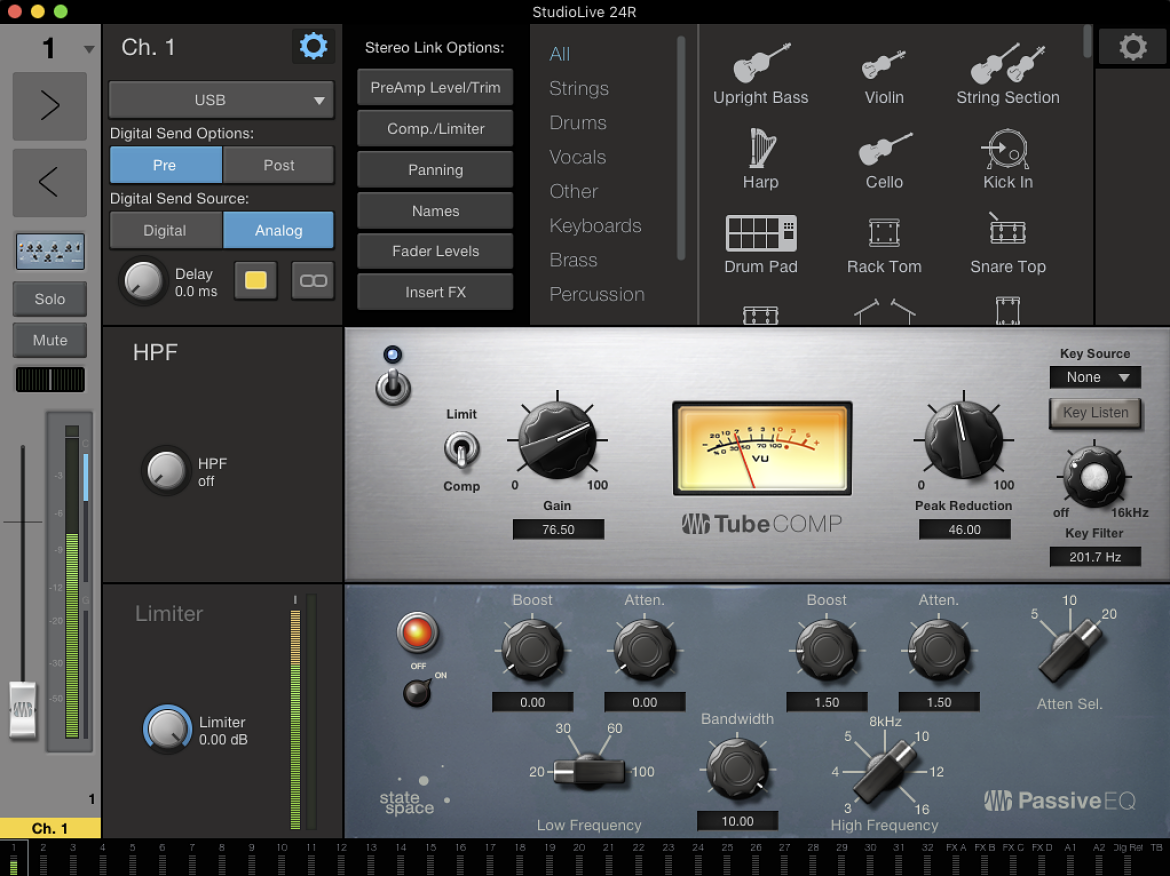The width and height of the screenshot is (1170, 876).
Task: Select the Harp instrument icon
Action: pyautogui.click(x=760, y=159)
